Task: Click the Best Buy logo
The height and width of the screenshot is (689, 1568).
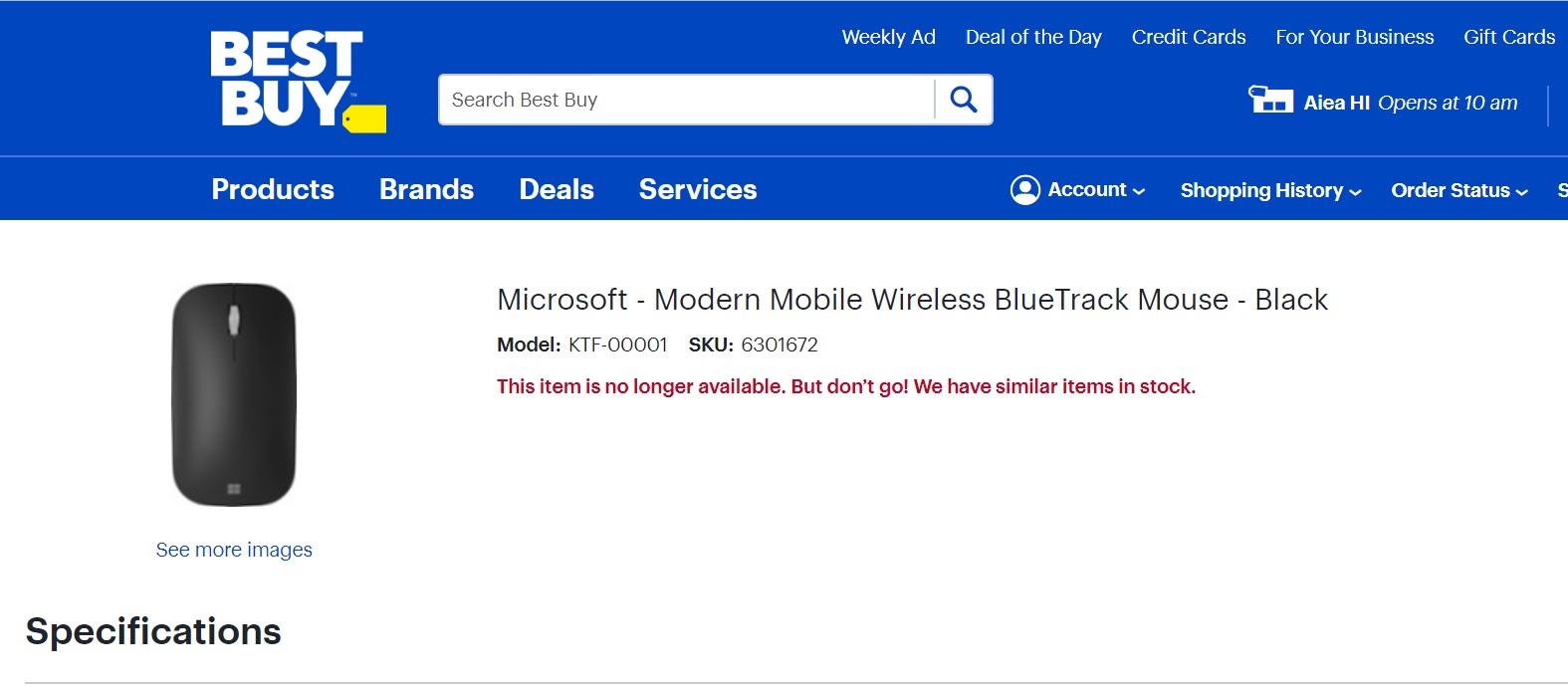Action: pos(298,81)
